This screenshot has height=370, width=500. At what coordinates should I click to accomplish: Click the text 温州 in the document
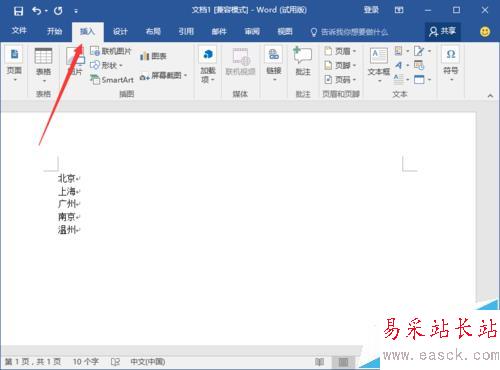(x=67, y=229)
